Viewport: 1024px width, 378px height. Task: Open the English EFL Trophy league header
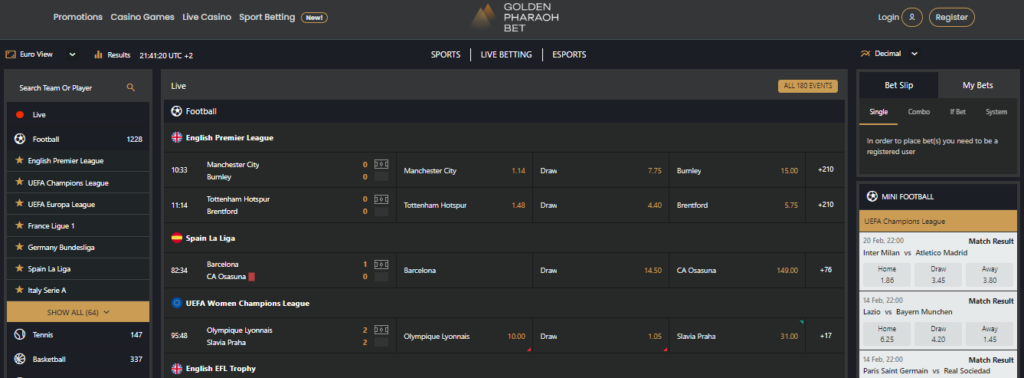[504, 368]
